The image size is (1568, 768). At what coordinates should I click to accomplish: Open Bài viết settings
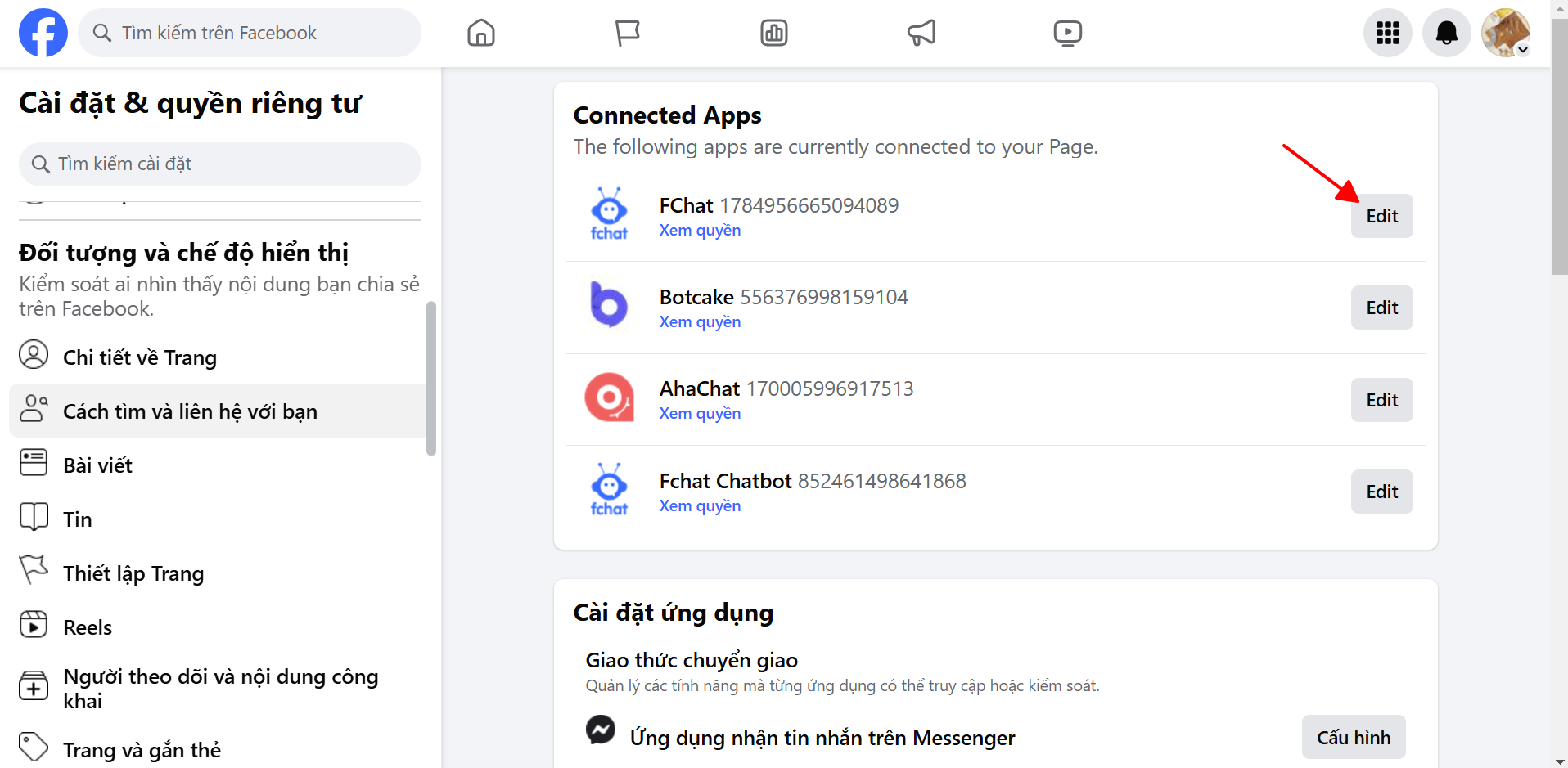[218, 465]
